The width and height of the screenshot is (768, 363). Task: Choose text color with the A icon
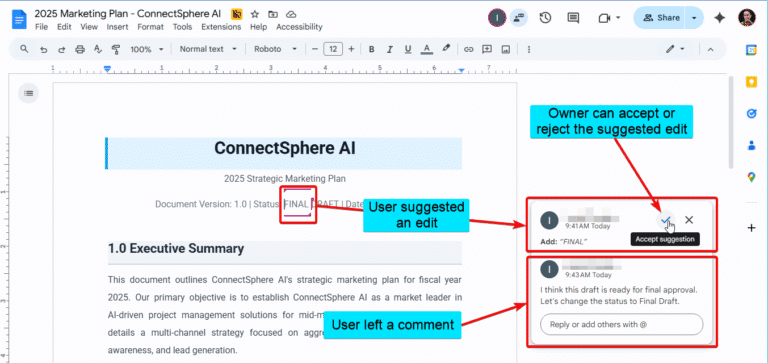coord(427,49)
